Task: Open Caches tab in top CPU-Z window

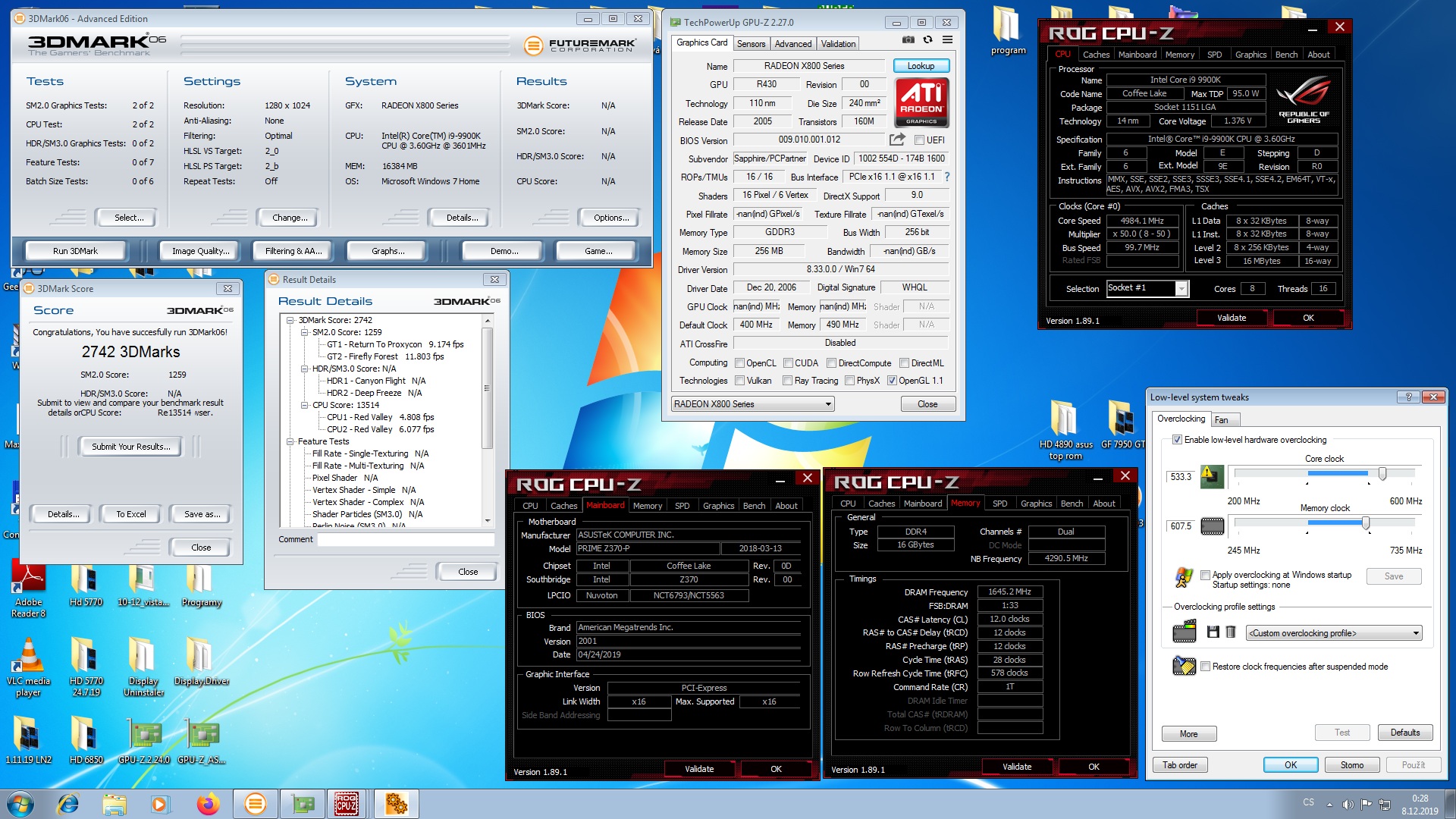Action: coord(1096,55)
